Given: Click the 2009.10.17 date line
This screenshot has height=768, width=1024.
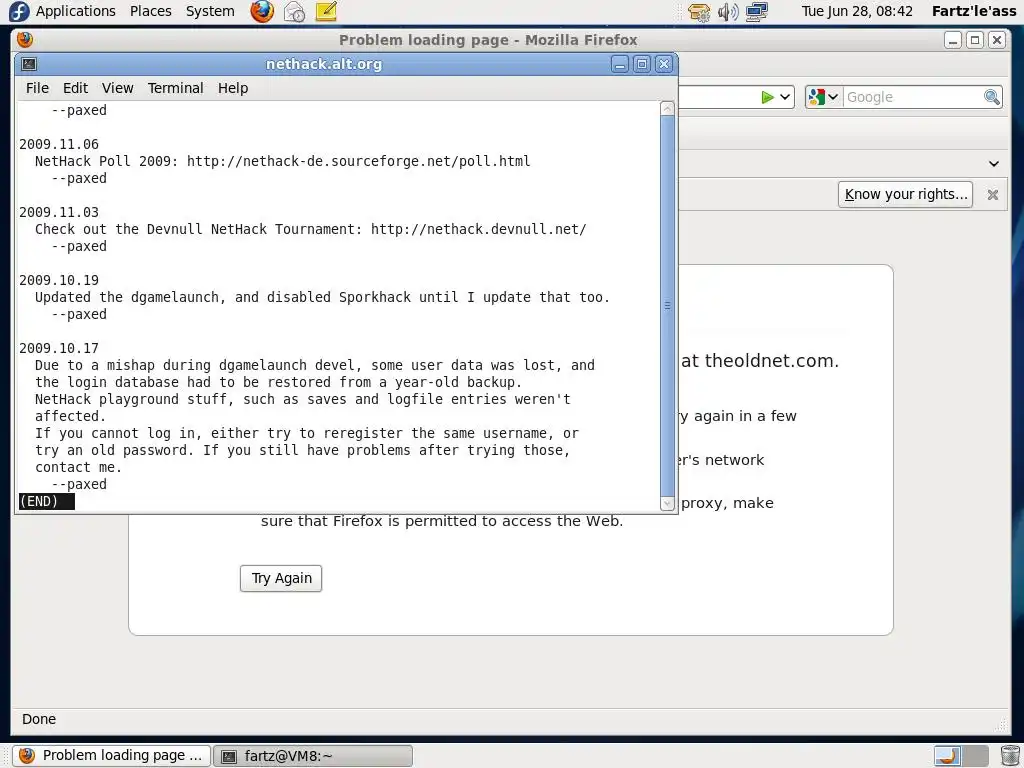Looking at the screenshot, I should (59, 348).
